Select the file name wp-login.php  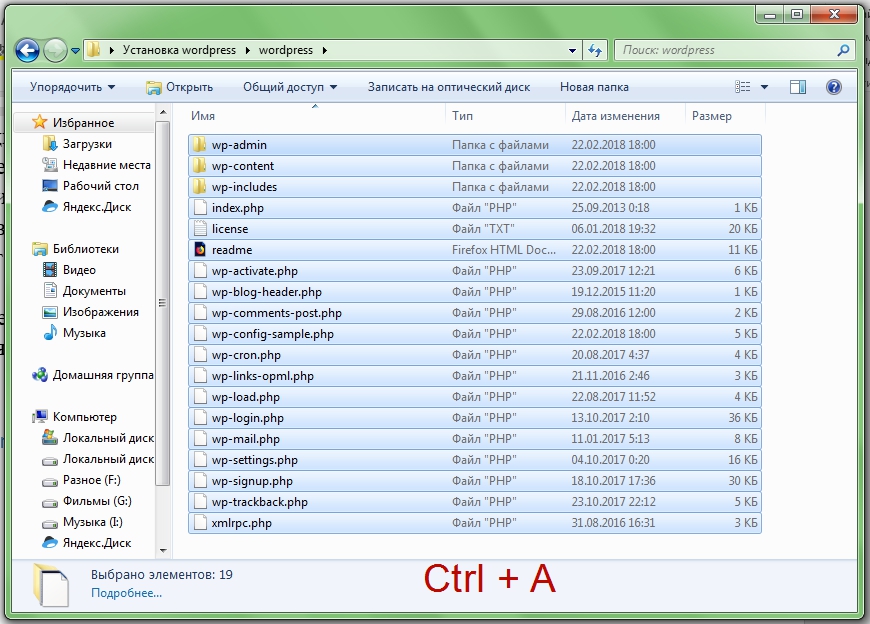tap(247, 418)
